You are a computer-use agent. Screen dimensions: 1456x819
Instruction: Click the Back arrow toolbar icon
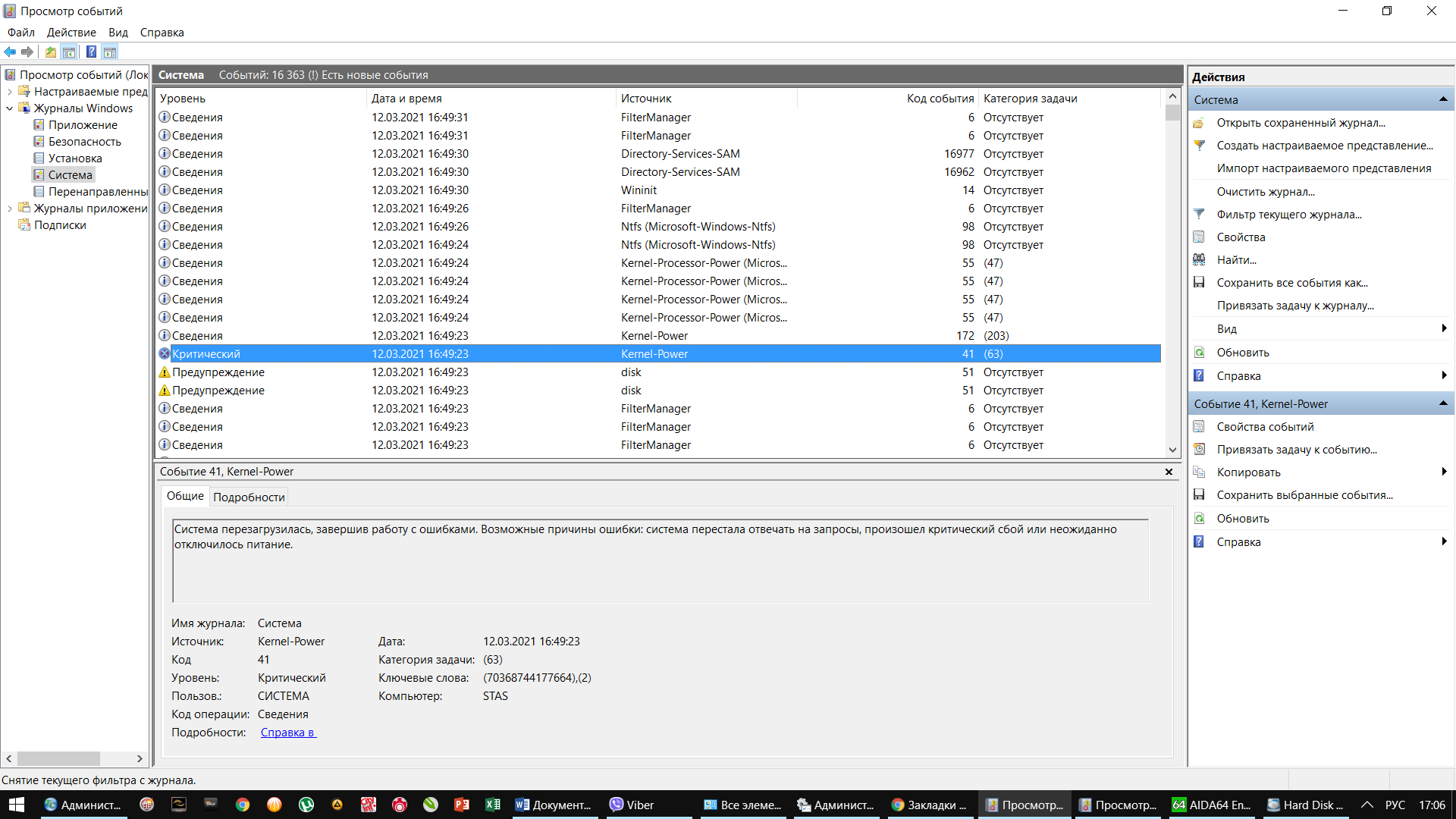click(10, 52)
